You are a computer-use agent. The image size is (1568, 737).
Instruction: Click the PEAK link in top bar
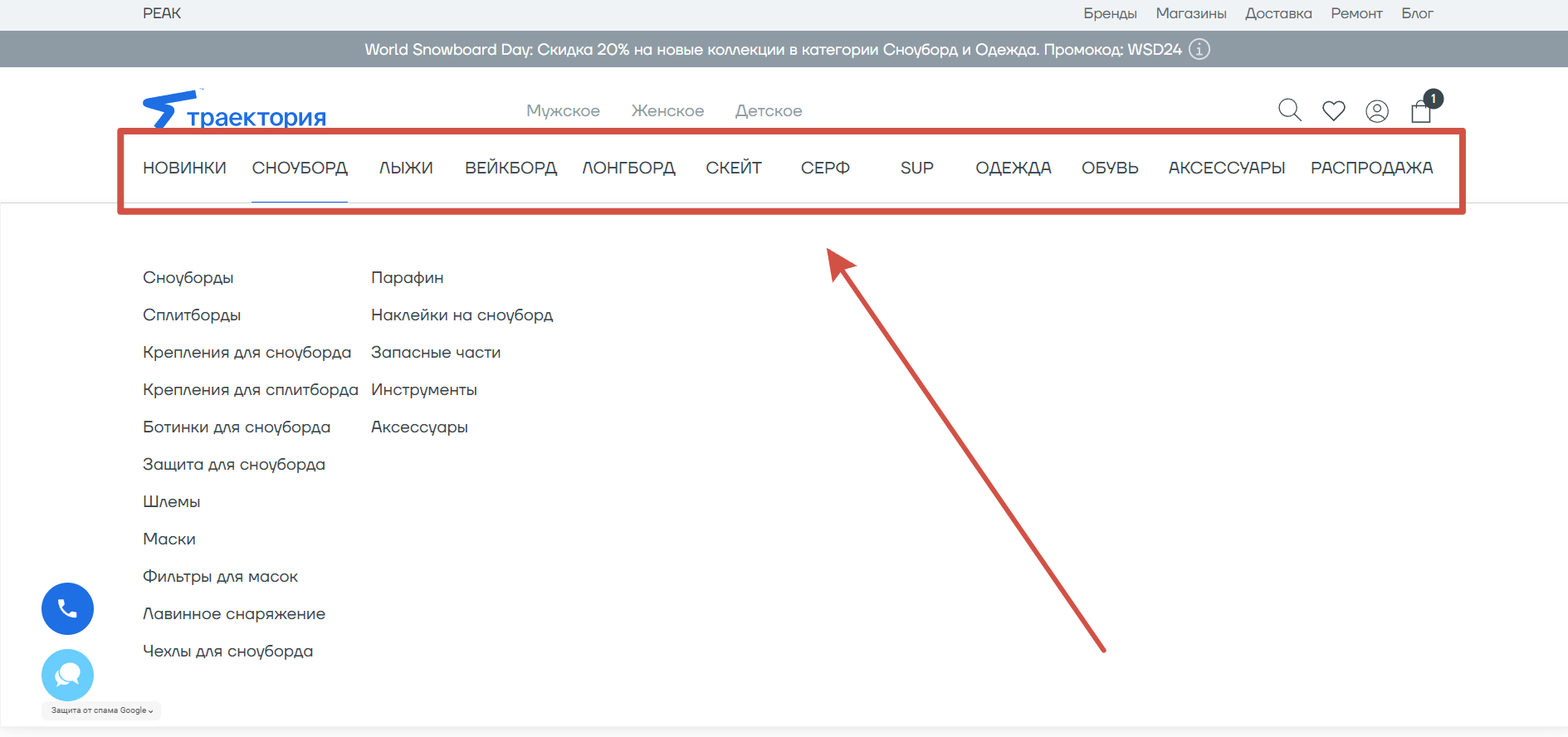coord(162,13)
